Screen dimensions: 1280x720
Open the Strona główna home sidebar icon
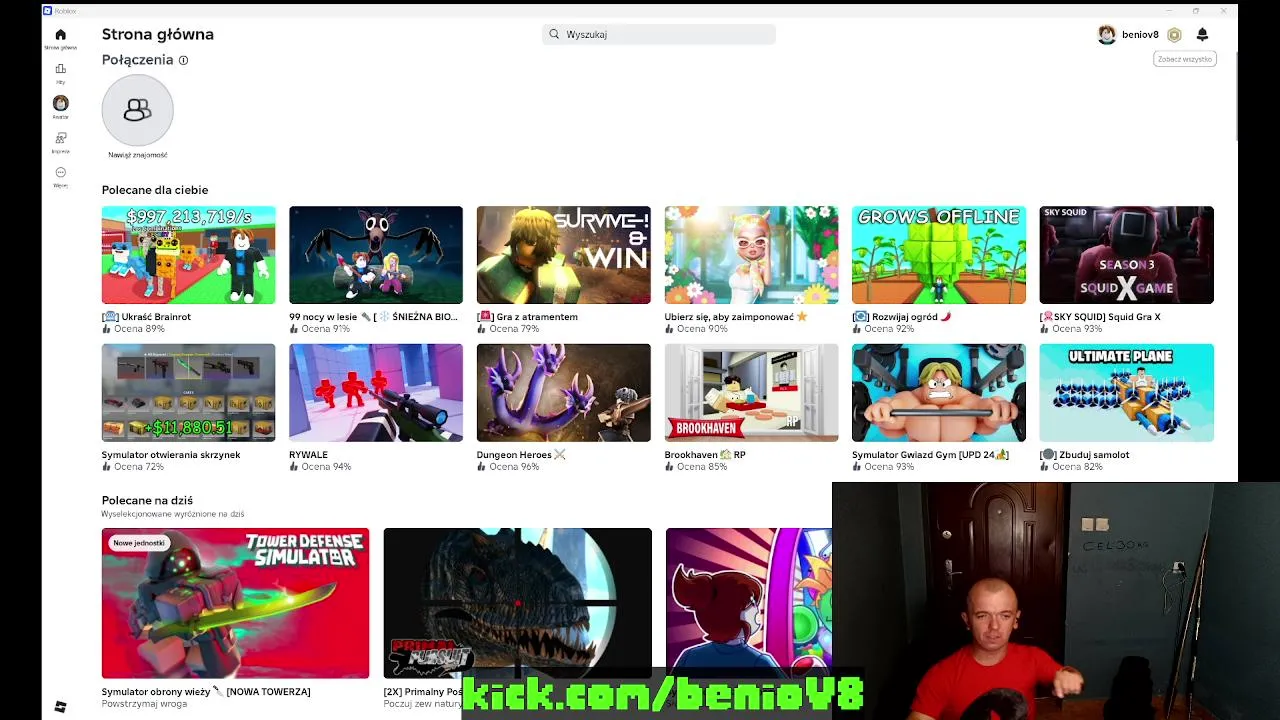pyautogui.click(x=60, y=35)
